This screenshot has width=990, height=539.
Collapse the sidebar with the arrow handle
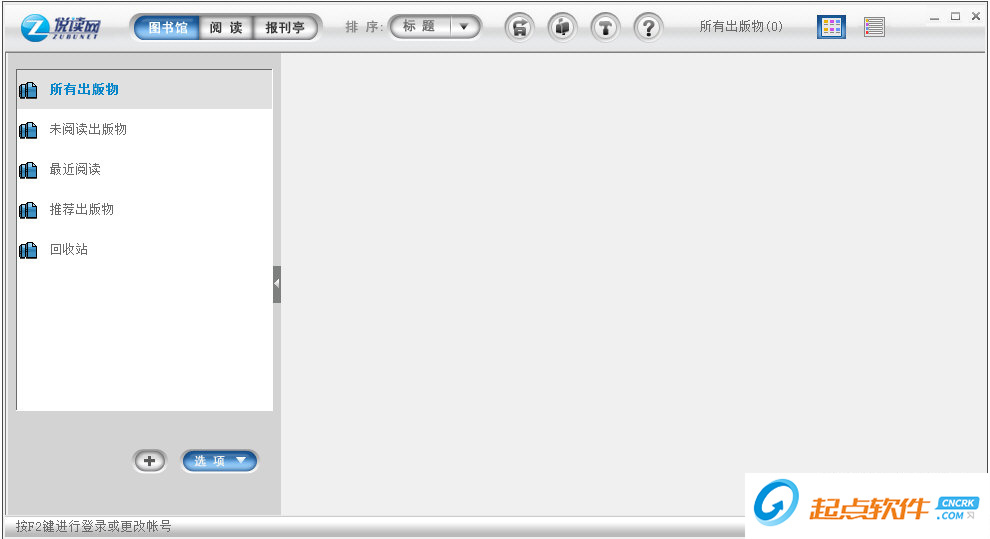[277, 284]
